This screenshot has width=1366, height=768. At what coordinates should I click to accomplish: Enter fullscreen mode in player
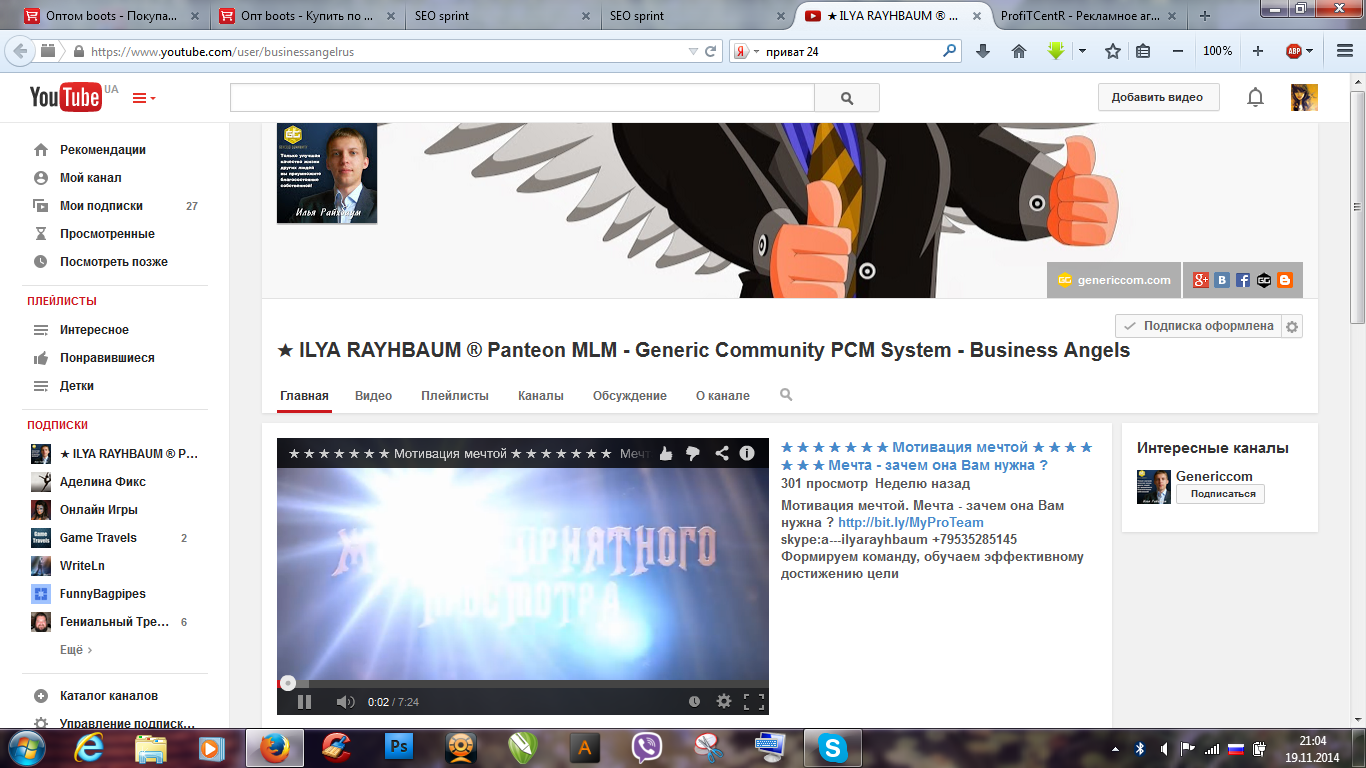tap(754, 702)
